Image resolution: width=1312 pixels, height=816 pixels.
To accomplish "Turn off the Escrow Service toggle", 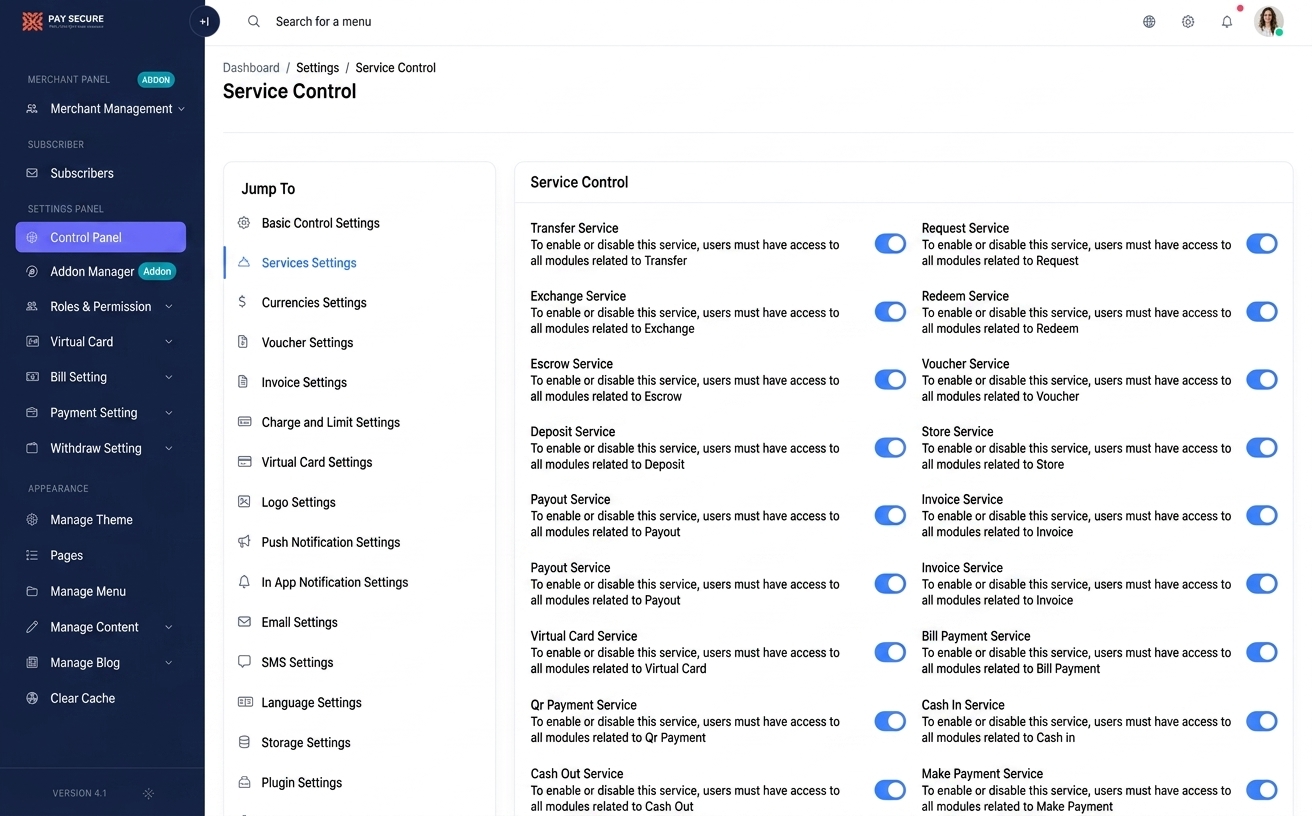I will [x=890, y=380].
